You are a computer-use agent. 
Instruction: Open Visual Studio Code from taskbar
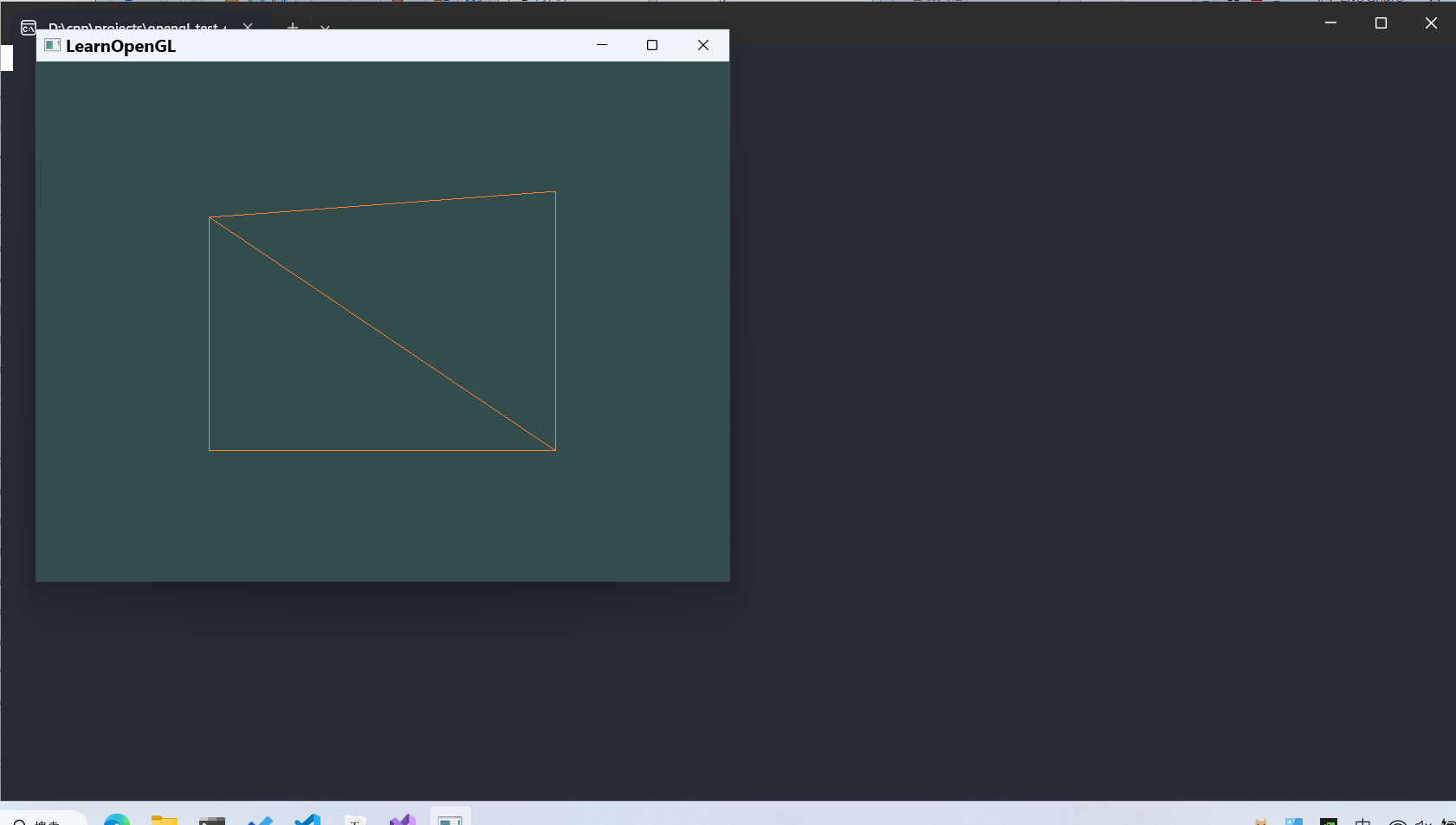tap(307, 819)
